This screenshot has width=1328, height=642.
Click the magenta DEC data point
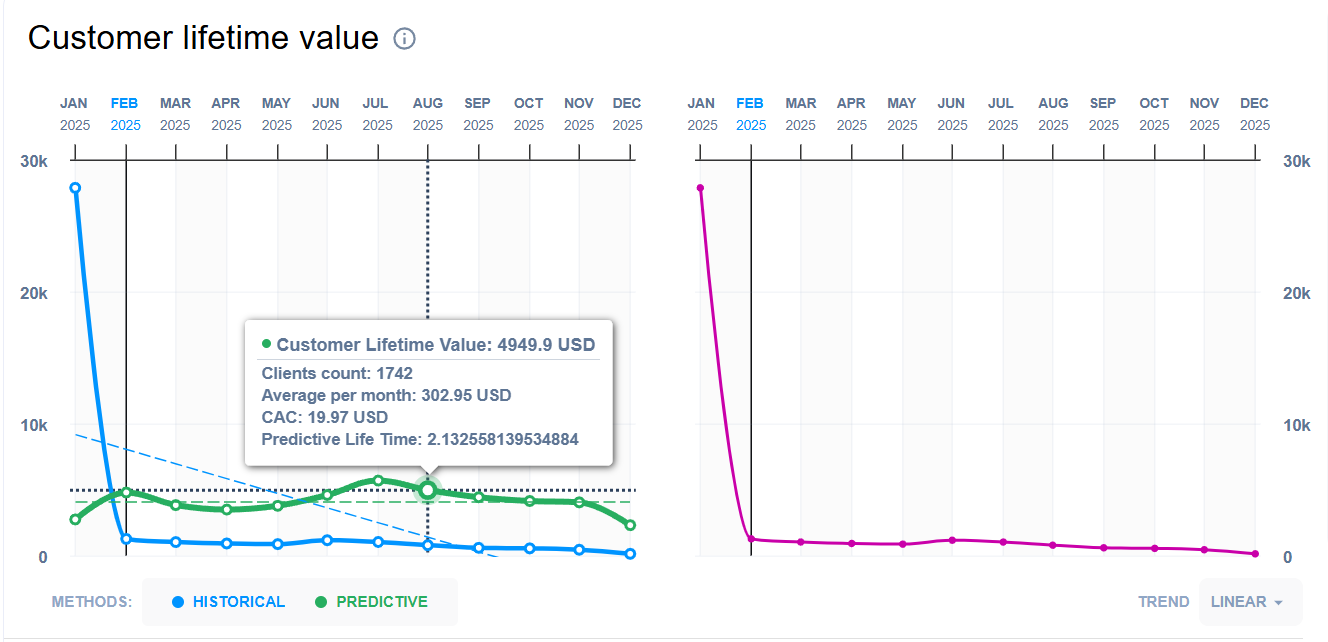(1255, 554)
